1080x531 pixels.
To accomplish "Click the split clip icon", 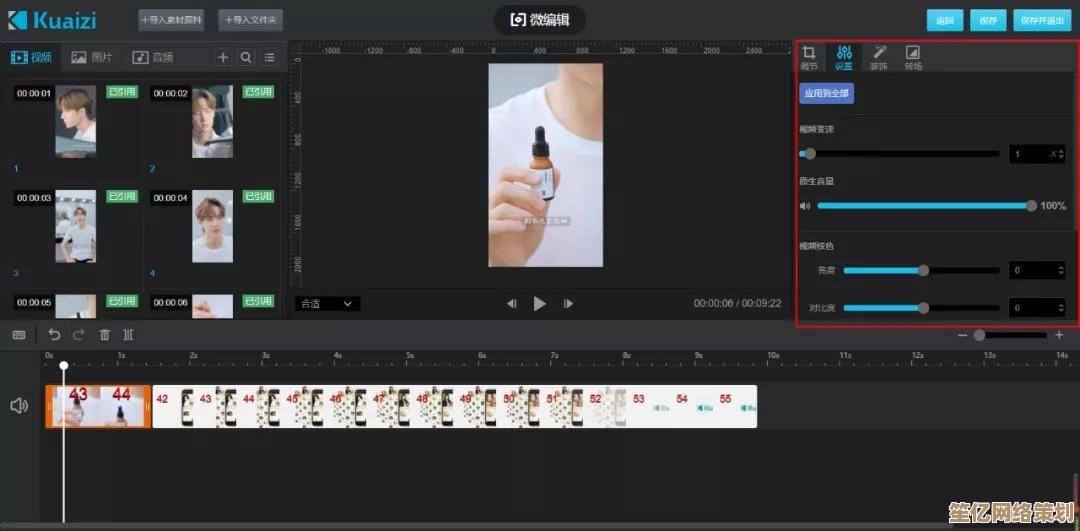I will [x=128, y=335].
